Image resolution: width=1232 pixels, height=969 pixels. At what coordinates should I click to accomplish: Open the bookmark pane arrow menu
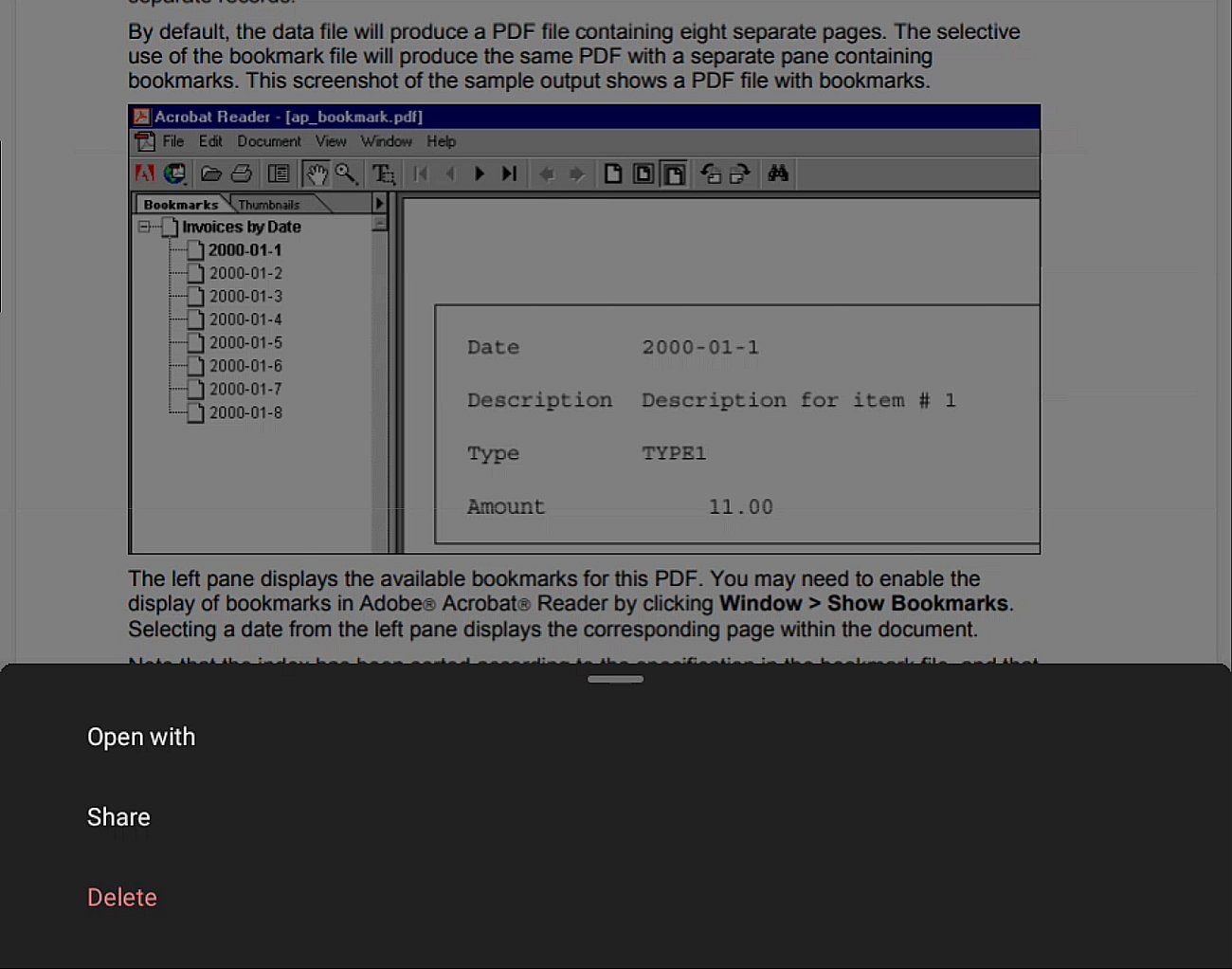click(x=380, y=203)
